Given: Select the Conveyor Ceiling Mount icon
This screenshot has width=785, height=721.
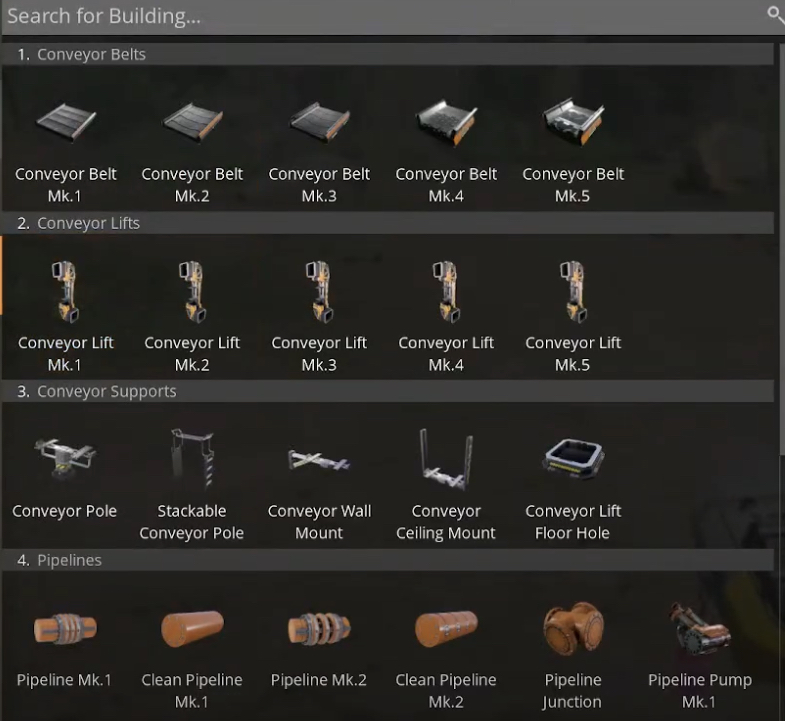Looking at the screenshot, I should tap(446, 458).
